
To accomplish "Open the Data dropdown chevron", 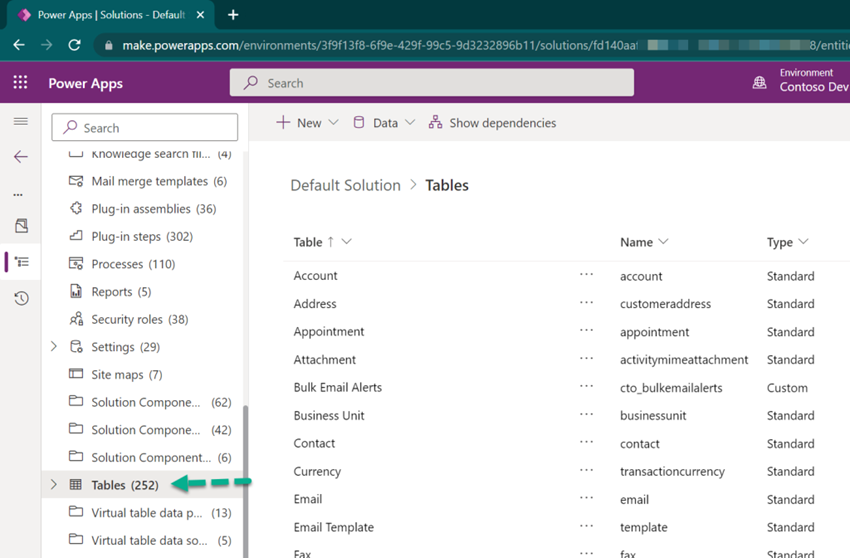I will coord(410,123).
